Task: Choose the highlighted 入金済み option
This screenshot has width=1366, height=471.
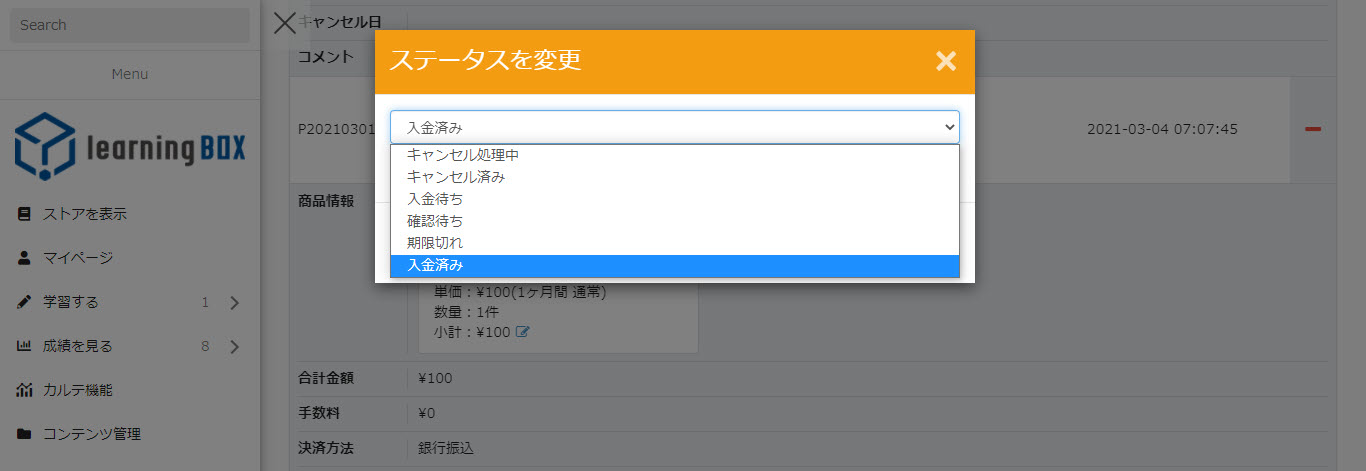Action: tap(435, 265)
